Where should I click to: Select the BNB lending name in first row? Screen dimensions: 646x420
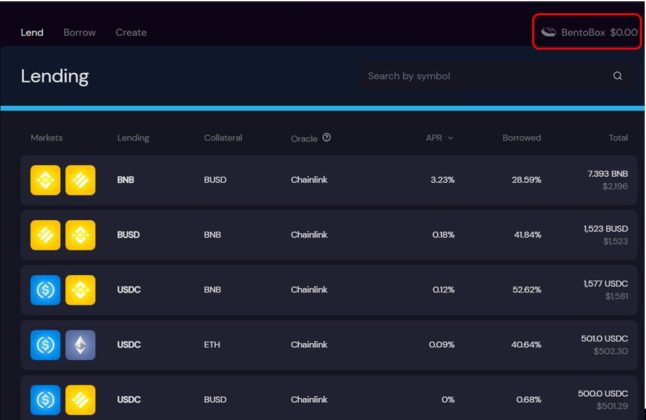[x=126, y=180]
